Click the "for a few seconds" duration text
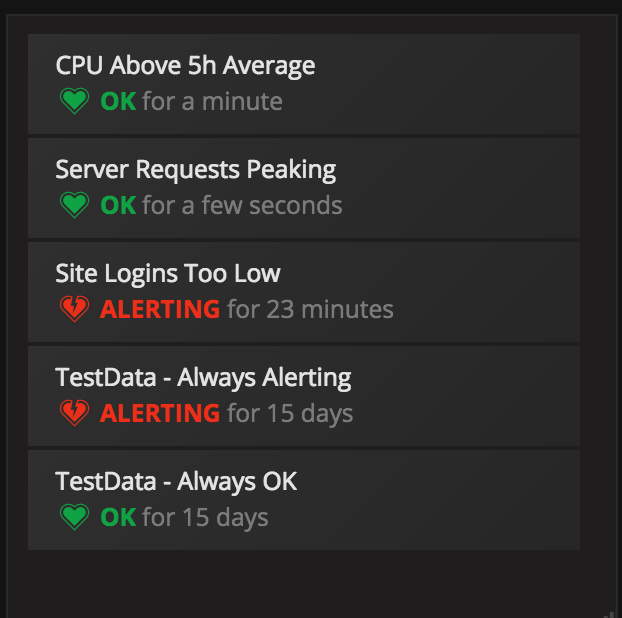The height and width of the screenshot is (618, 622). (x=242, y=205)
